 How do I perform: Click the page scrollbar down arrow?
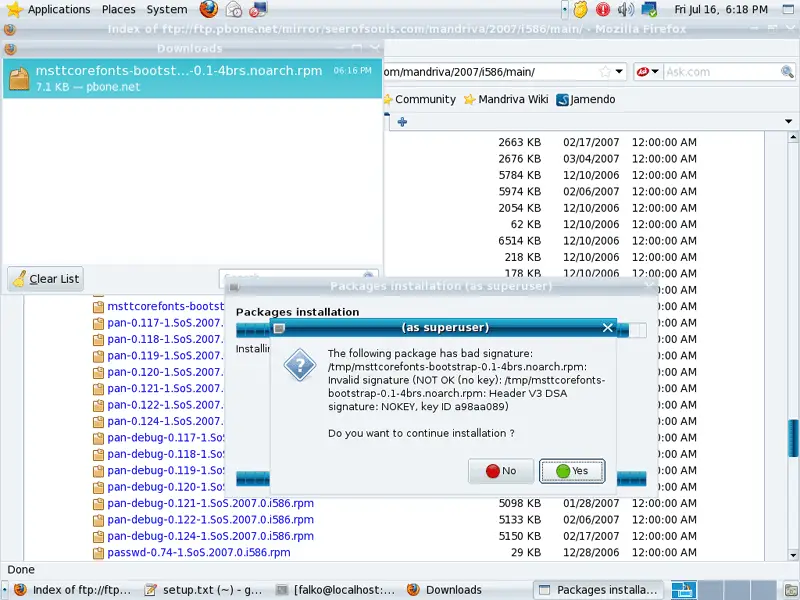[793, 555]
